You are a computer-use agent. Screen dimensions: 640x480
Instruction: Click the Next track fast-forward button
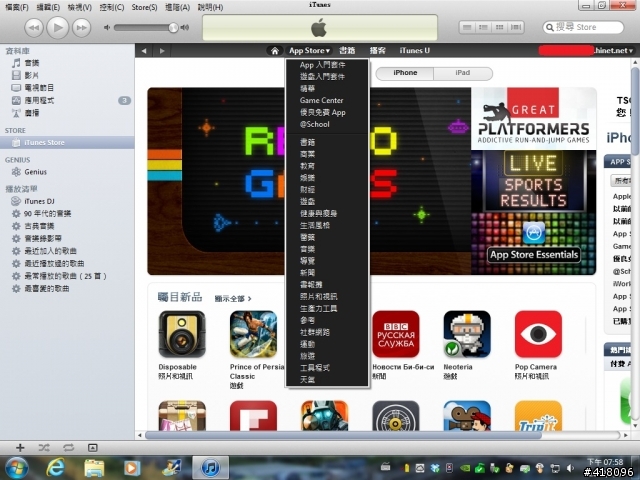[x=81, y=28]
